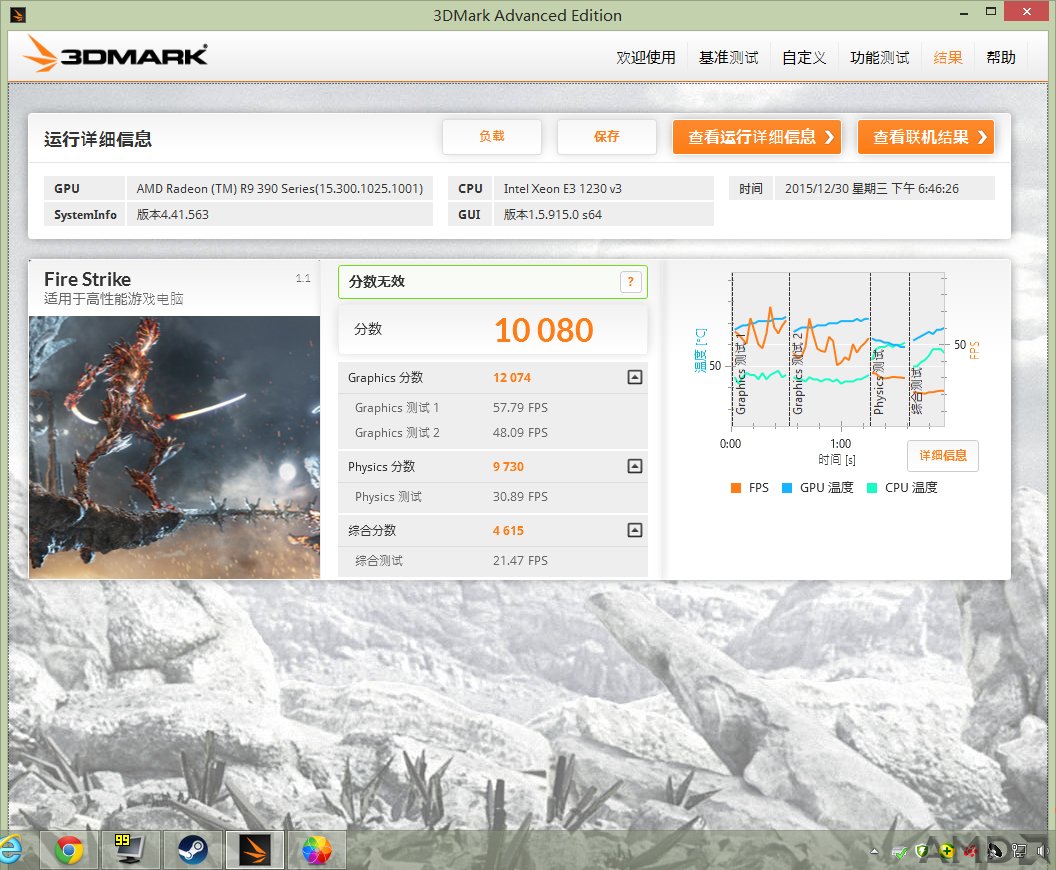Click the 运行详细信息 heading

pos(98,139)
